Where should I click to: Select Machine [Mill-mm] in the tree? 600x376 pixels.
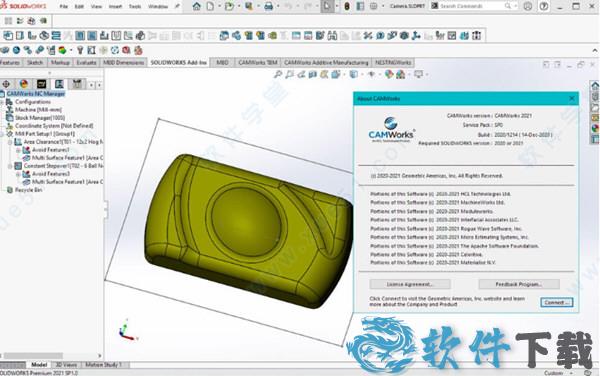coord(38,110)
